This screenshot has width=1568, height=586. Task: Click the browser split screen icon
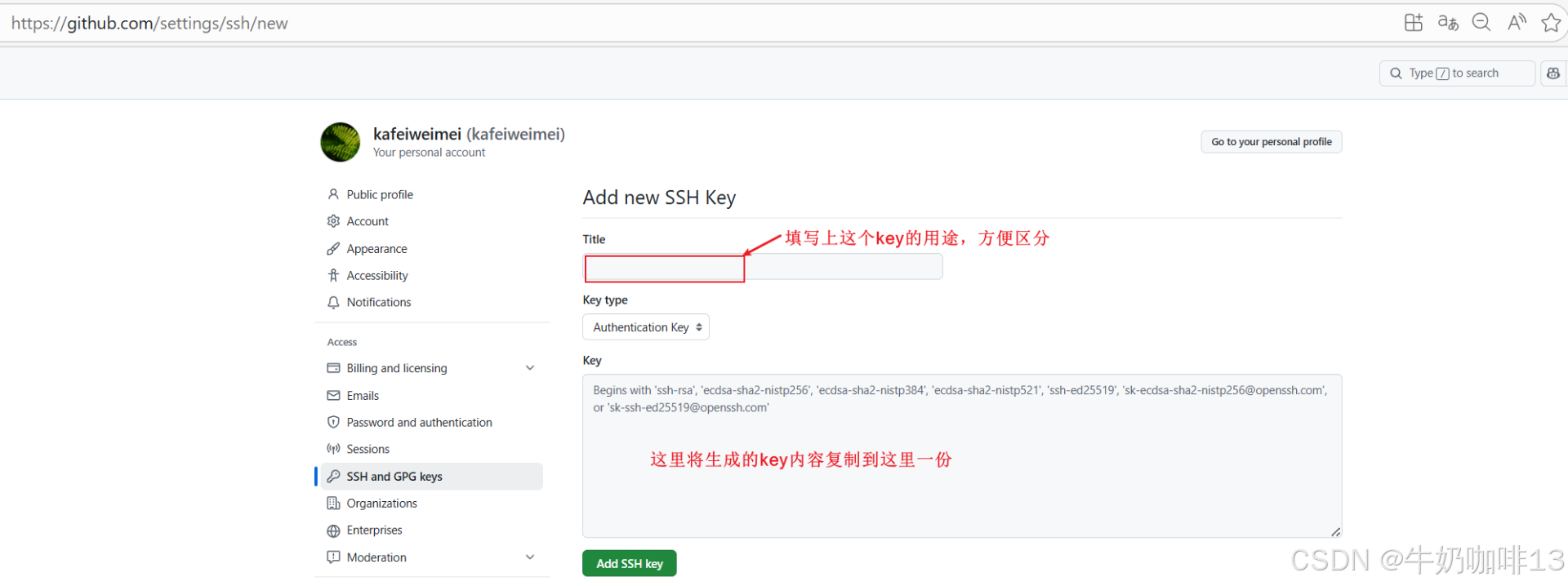tap(1413, 23)
